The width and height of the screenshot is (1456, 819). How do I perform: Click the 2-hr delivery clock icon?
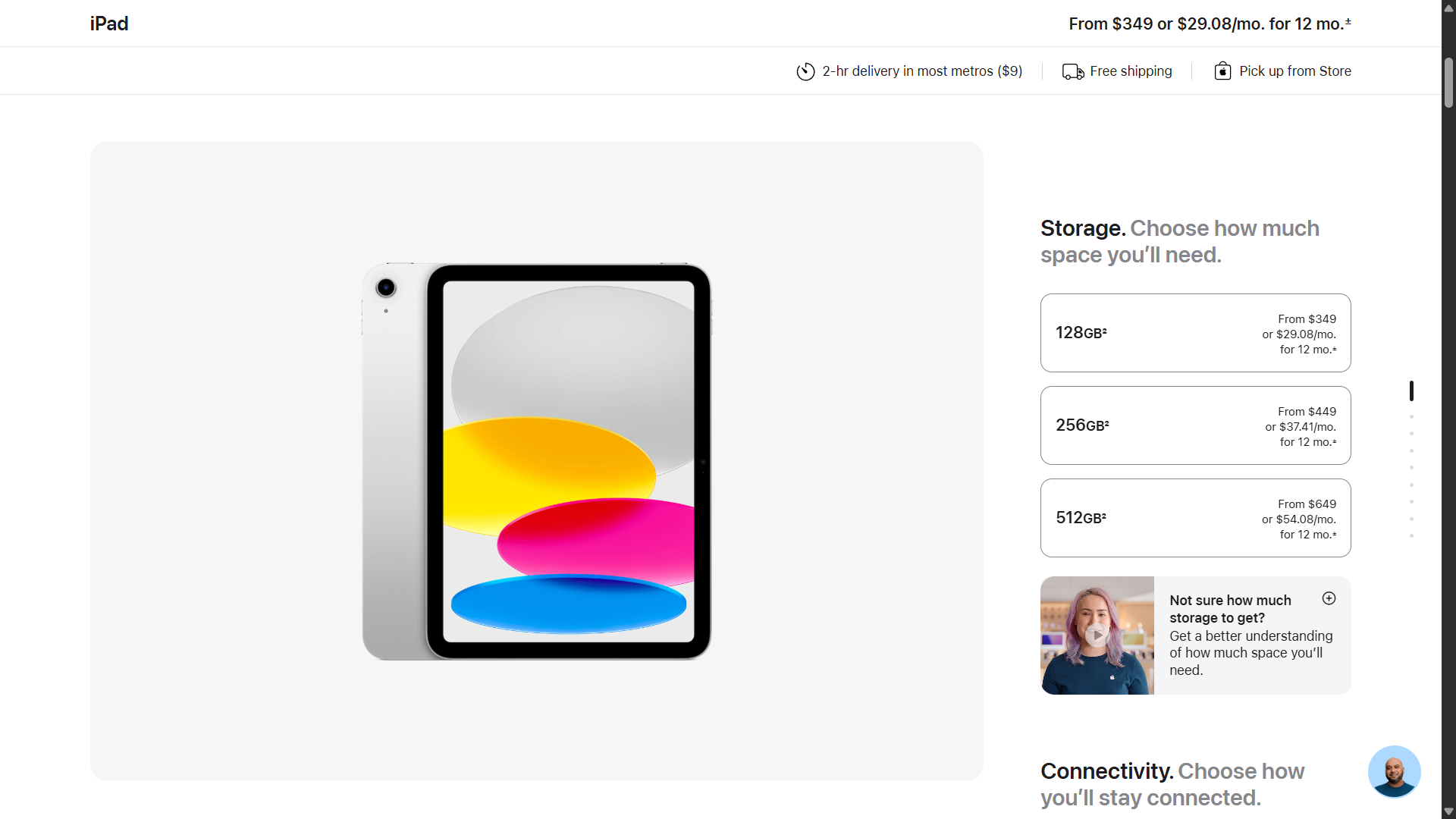coord(805,71)
